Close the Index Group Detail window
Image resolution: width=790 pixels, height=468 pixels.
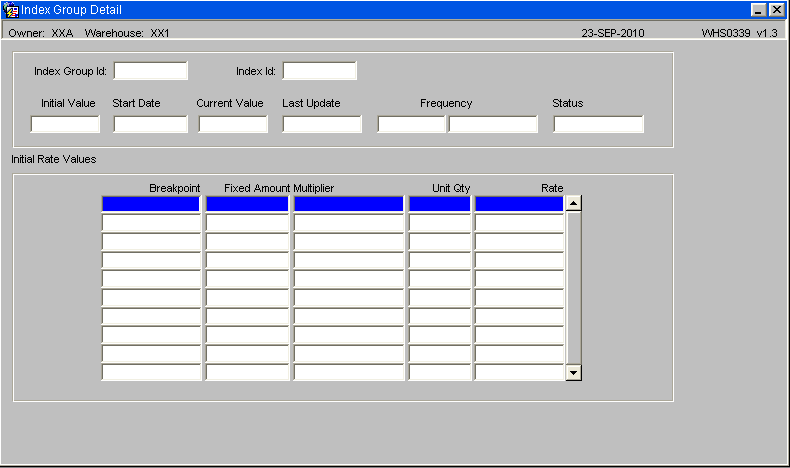coord(777,10)
